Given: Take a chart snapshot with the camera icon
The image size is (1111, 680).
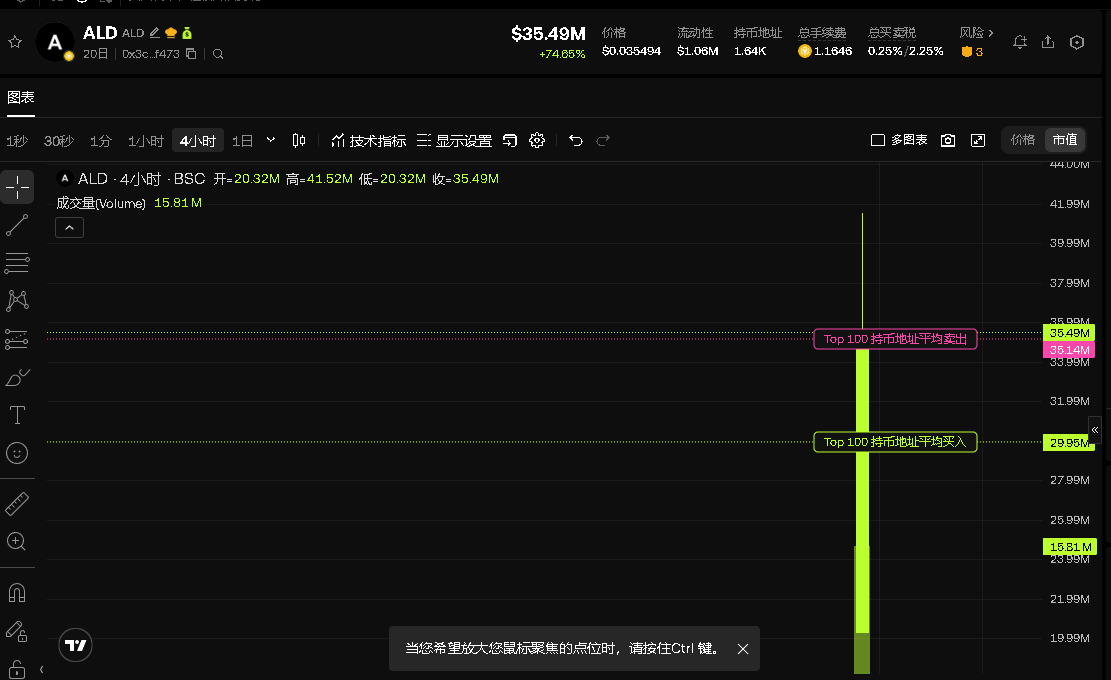Looking at the screenshot, I should pos(948,140).
